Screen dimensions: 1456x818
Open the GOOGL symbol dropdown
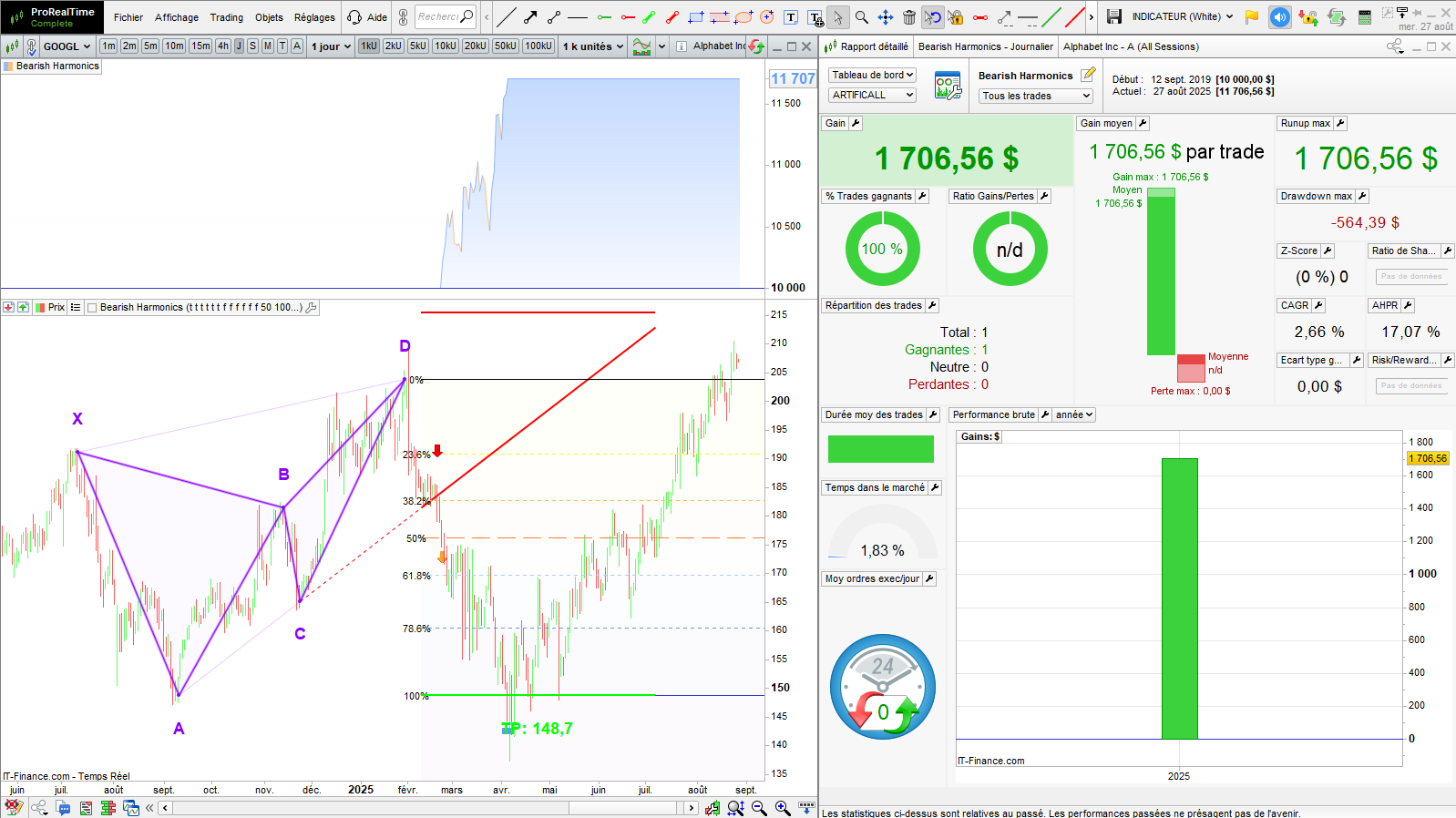[67, 46]
